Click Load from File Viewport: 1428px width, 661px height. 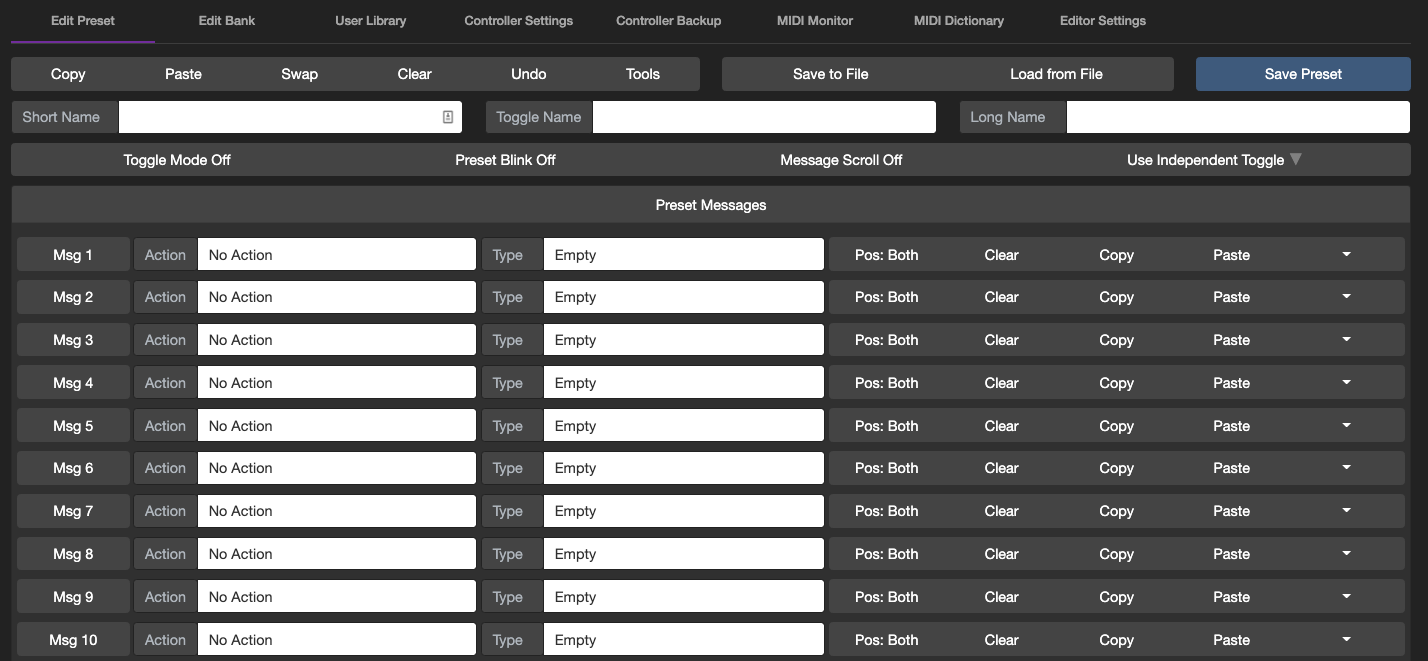coord(1056,74)
